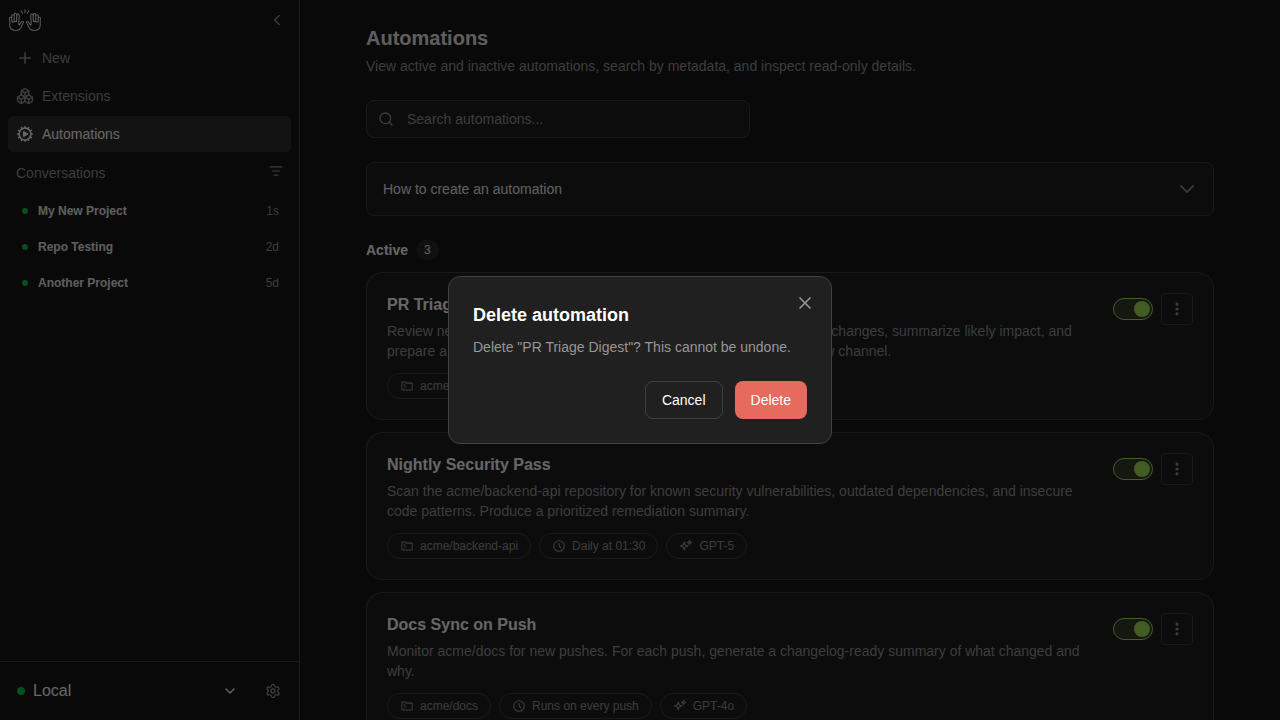
Task: Open the Another Project conversation
Action: tap(149, 283)
